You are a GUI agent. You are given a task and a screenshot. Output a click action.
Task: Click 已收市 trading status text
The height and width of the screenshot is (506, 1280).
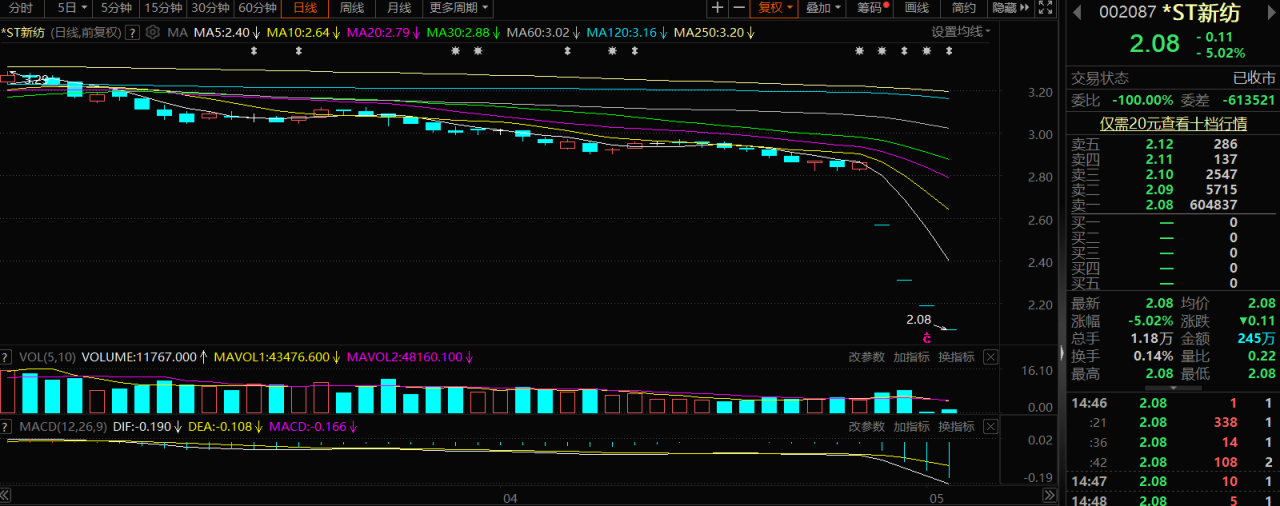click(x=1254, y=77)
